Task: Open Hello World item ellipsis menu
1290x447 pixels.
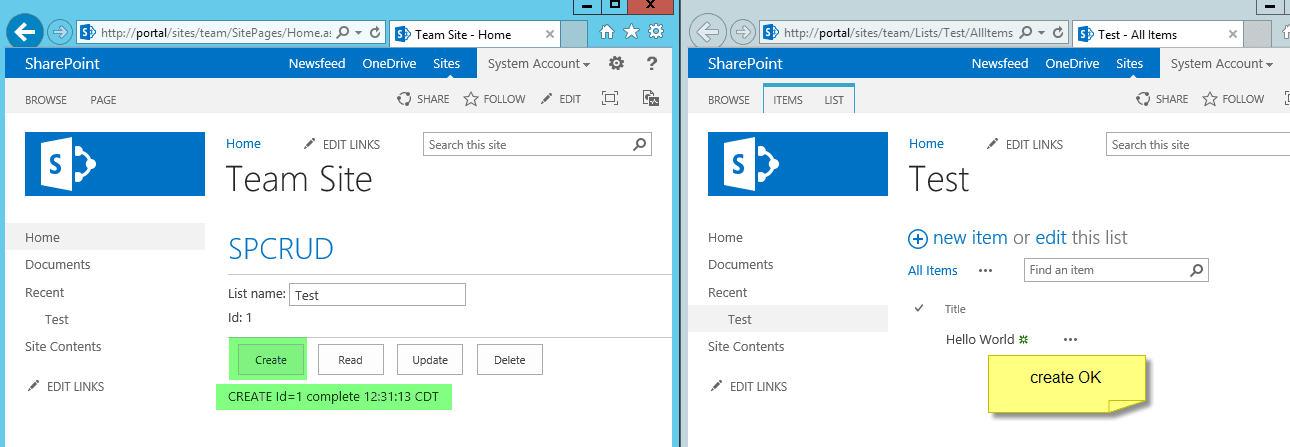Action: [1071, 339]
